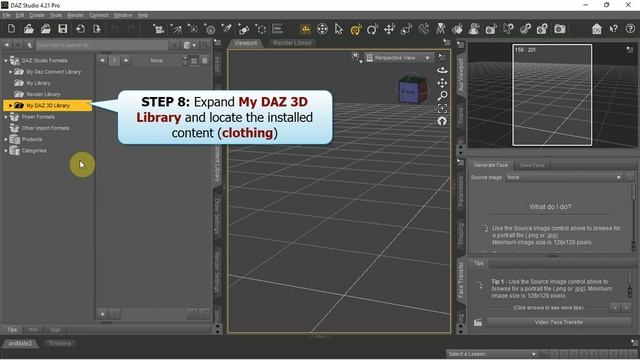Click the viewport orbit control icon
The image size is (640, 360).
click(442, 70)
